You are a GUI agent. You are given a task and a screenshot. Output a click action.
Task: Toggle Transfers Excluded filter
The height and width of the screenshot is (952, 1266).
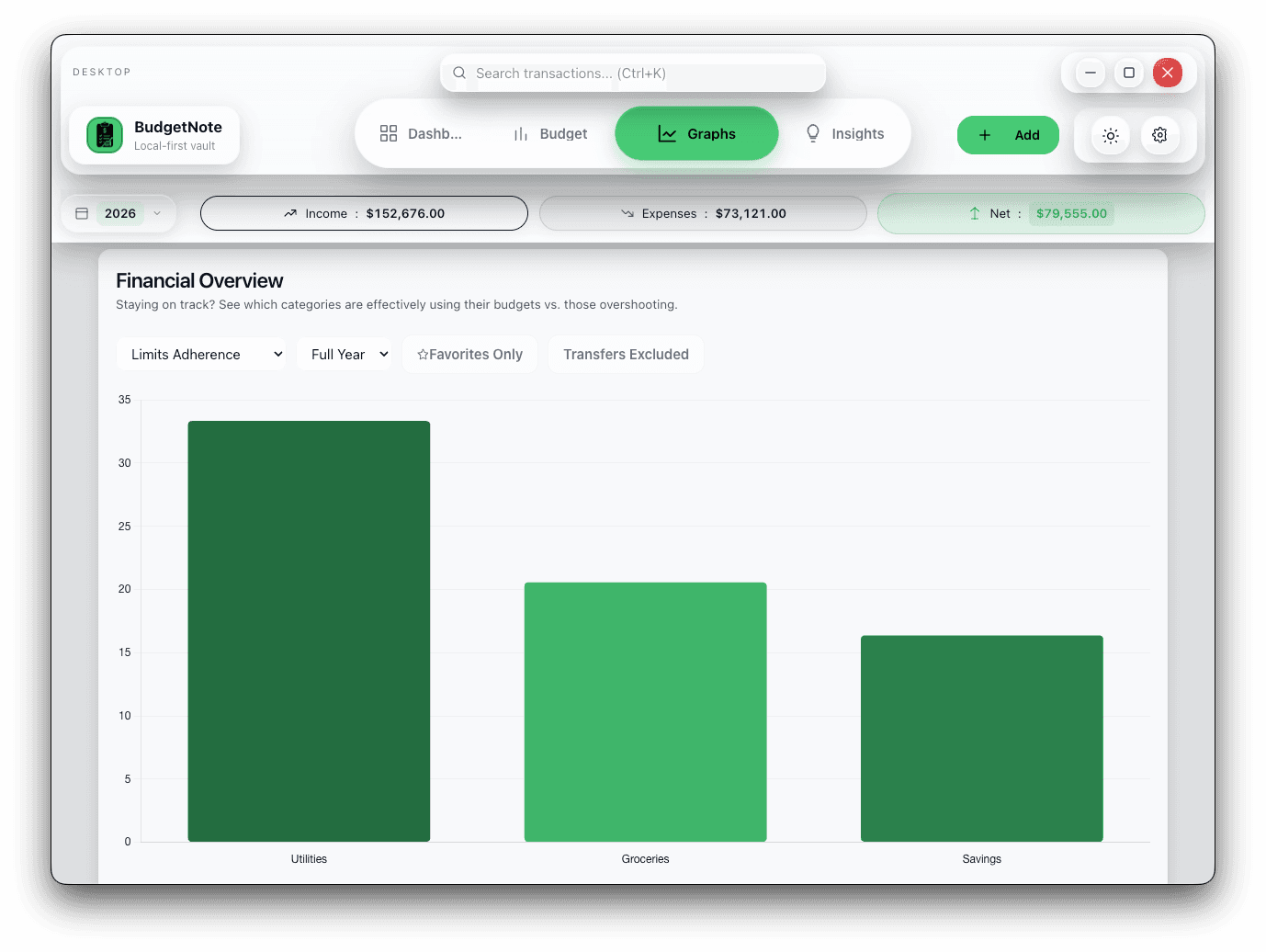[x=626, y=355]
